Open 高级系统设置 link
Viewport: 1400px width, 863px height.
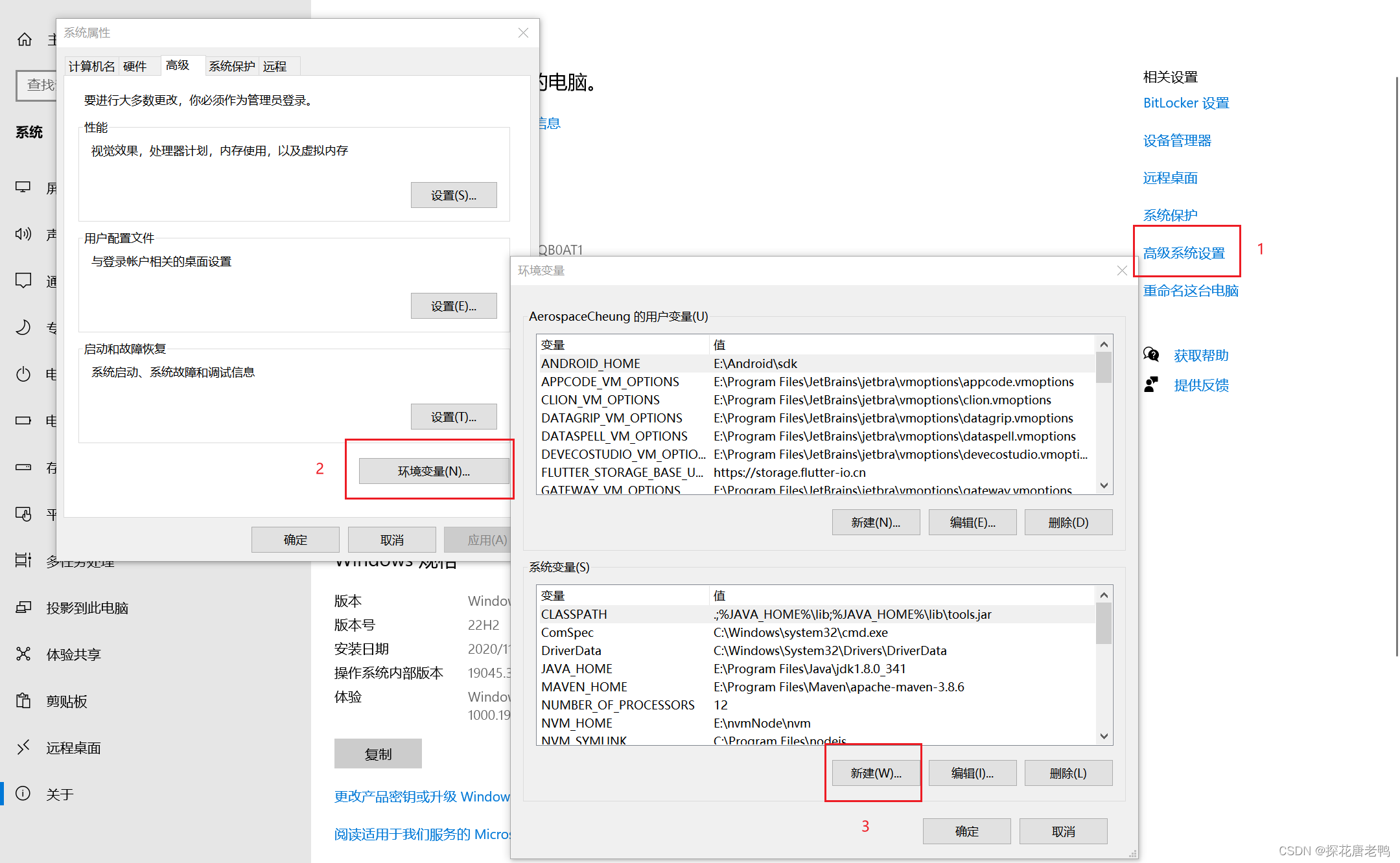pyautogui.click(x=1184, y=253)
